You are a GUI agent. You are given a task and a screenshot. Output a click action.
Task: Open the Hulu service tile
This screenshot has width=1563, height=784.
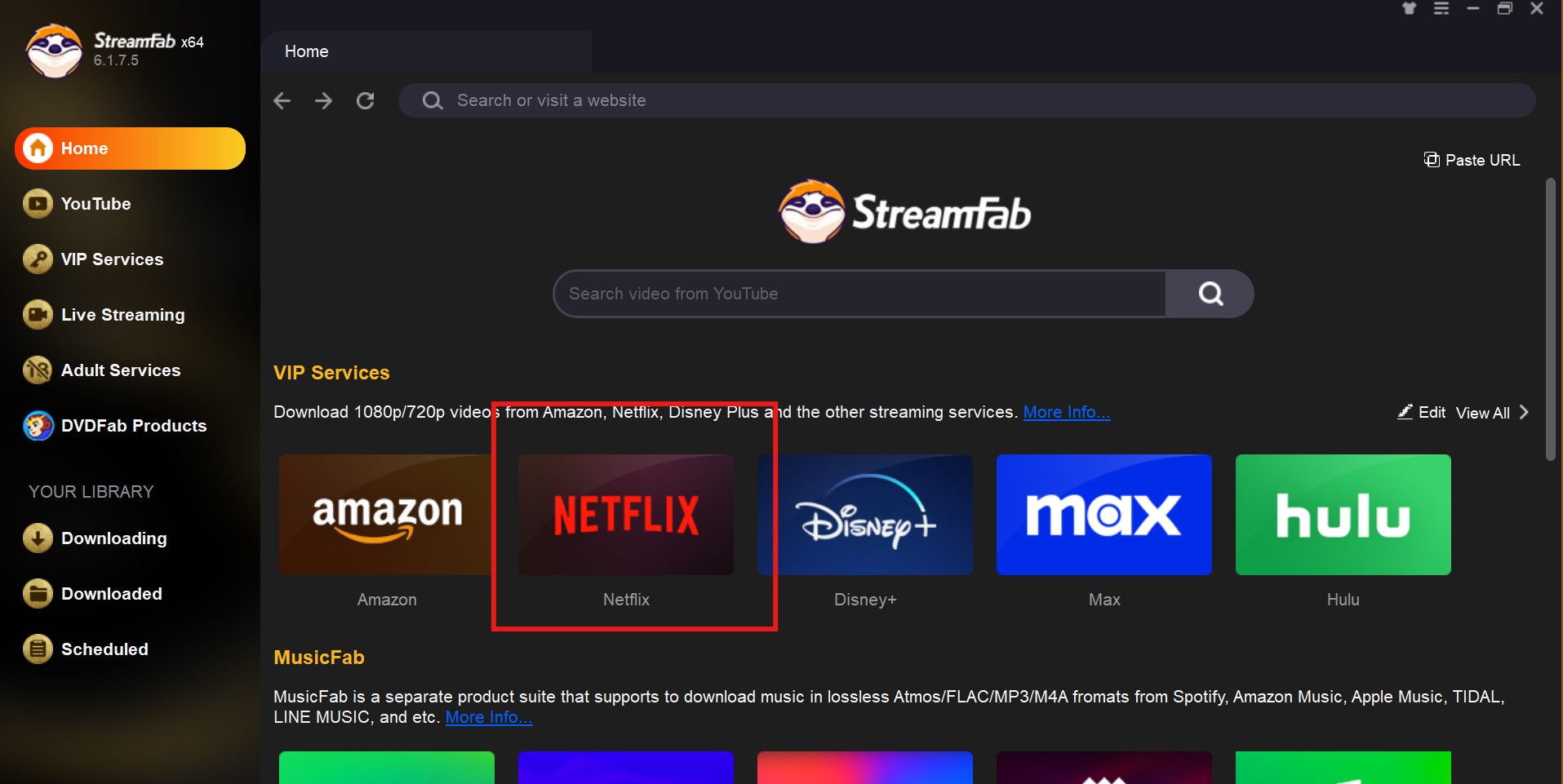tap(1343, 515)
